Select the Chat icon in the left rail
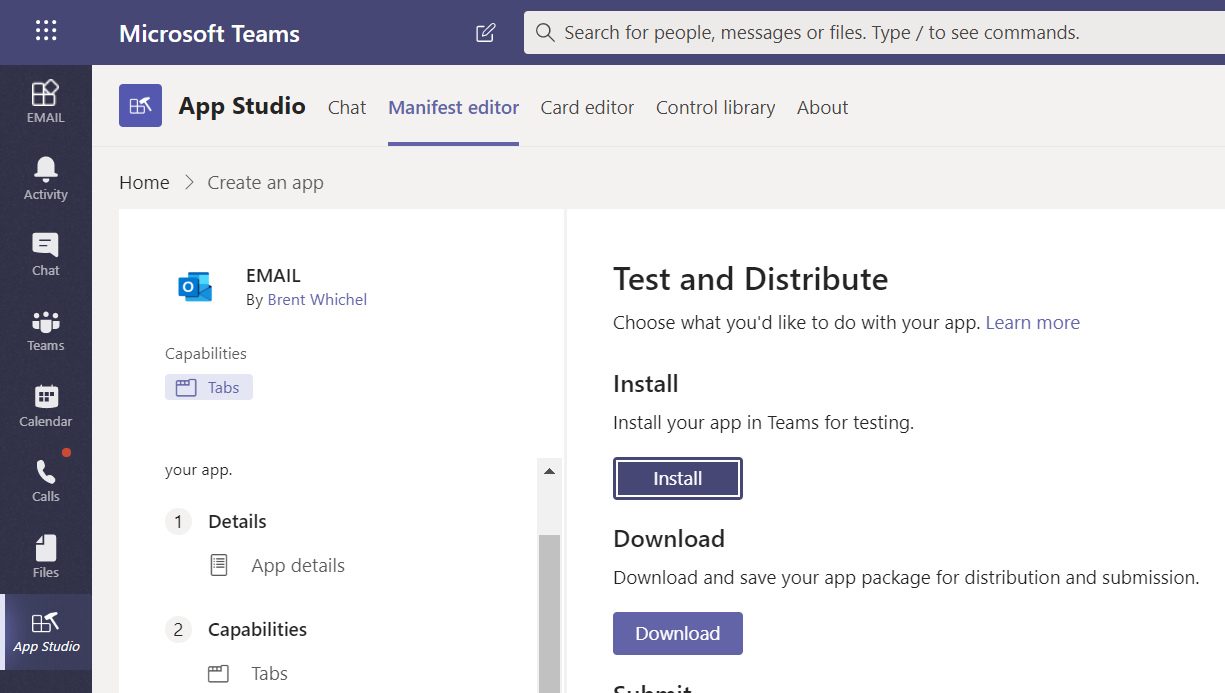This screenshot has height=693, width=1225. [45, 254]
